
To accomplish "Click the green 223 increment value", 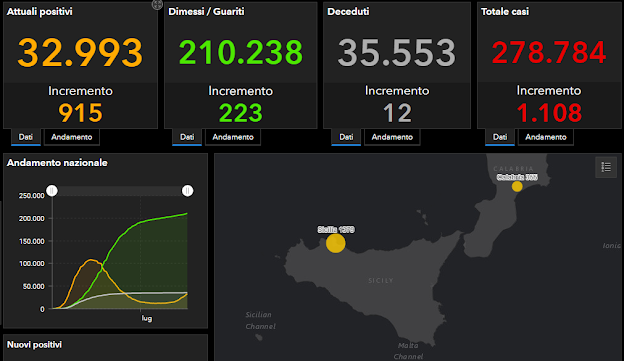I will click(241, 113).
